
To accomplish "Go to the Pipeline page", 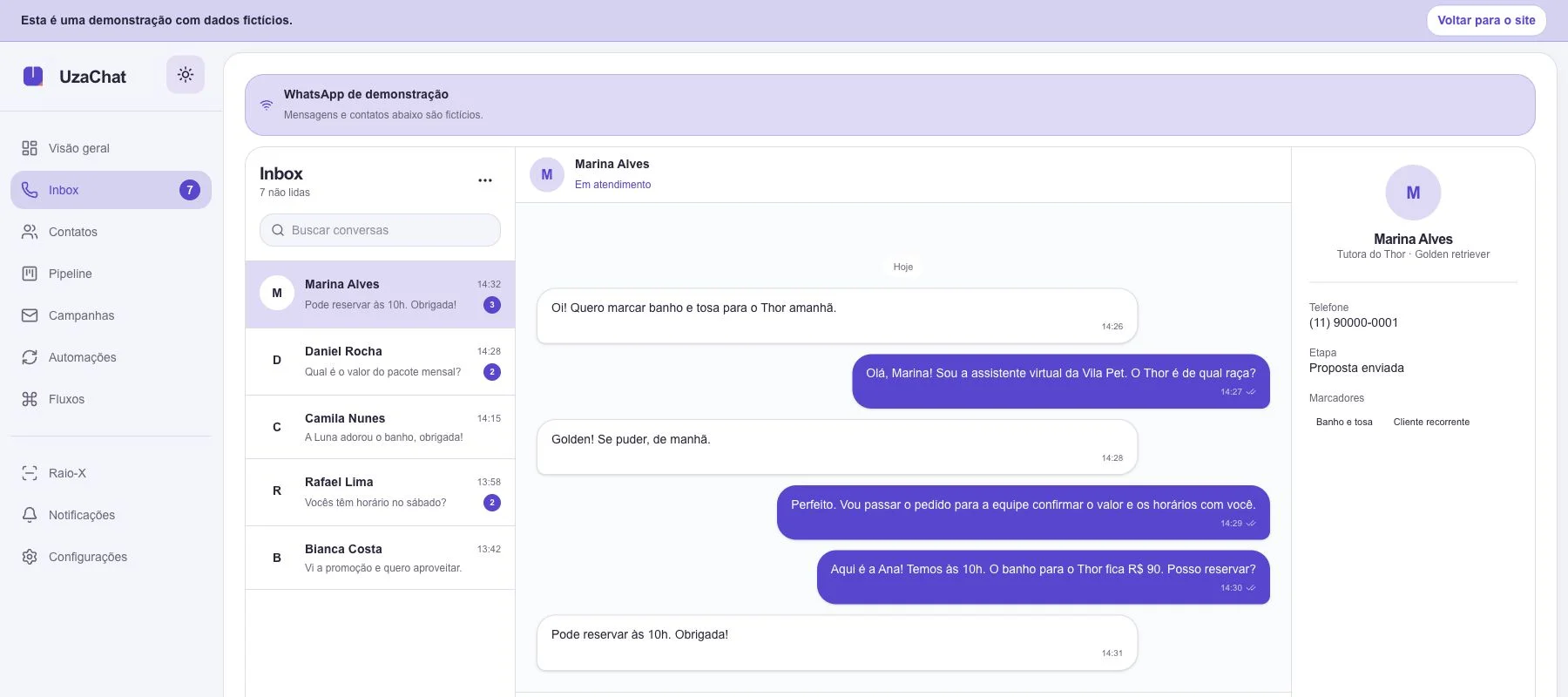I will pos(111,274).
